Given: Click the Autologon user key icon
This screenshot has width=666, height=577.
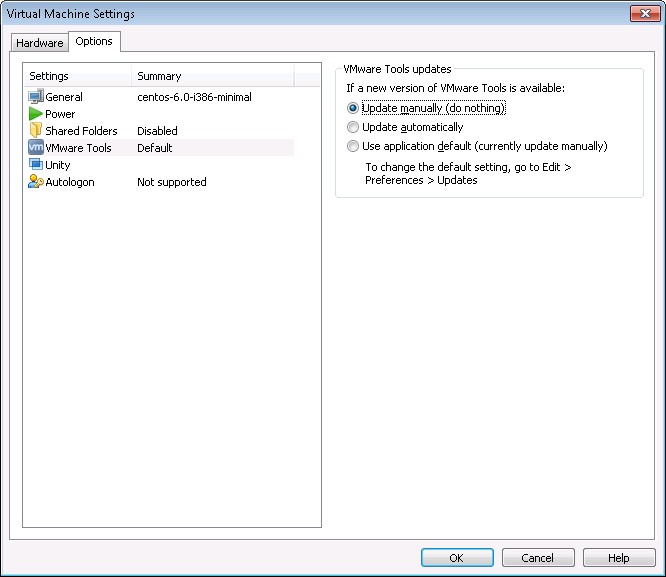Looking at the screenshot, I should 36,181.
